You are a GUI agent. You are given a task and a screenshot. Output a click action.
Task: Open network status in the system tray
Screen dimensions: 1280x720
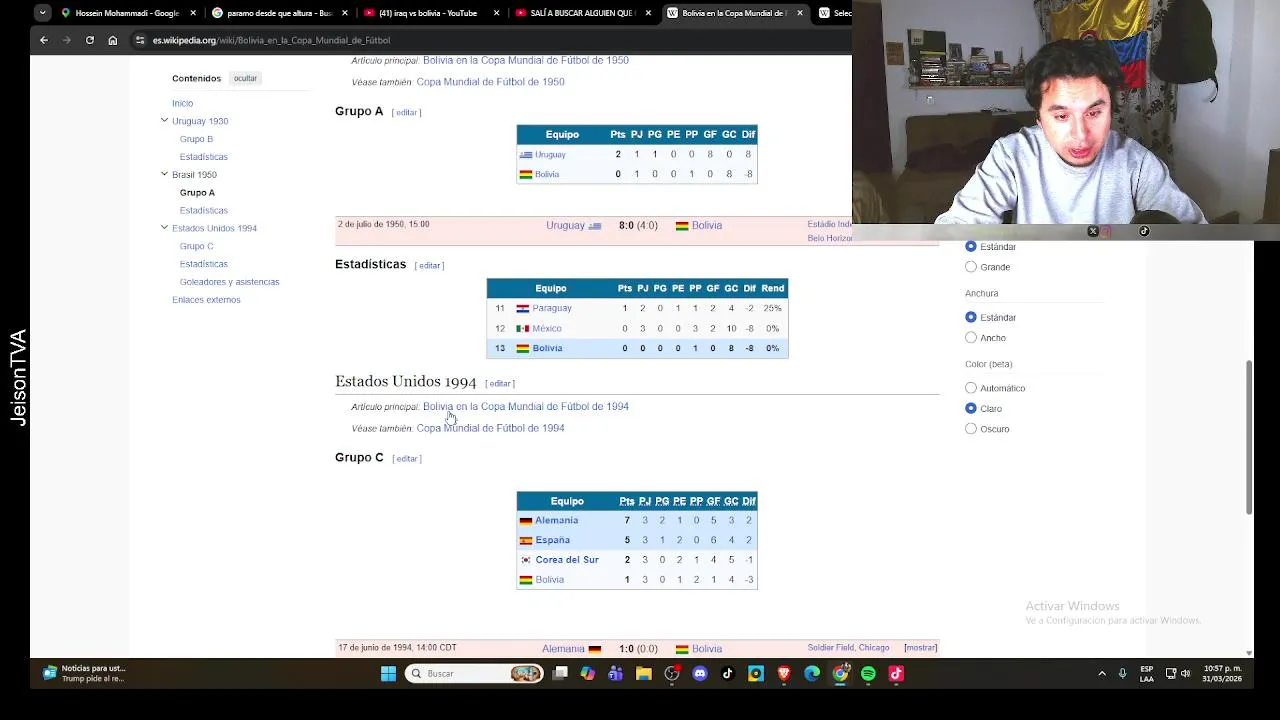[x=1171, y=674]
